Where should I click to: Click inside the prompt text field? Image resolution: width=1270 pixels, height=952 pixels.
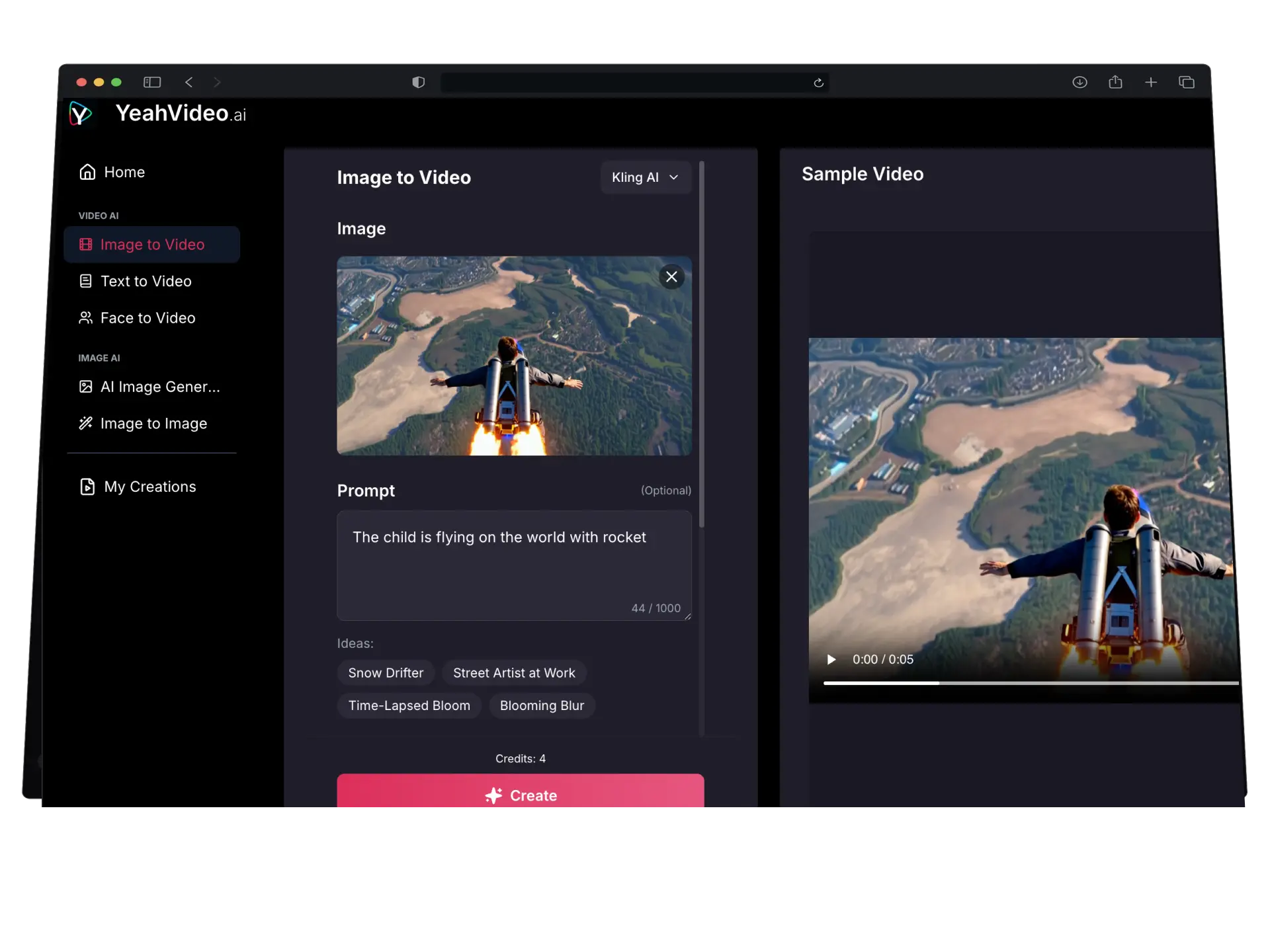(x=514, y=565)
